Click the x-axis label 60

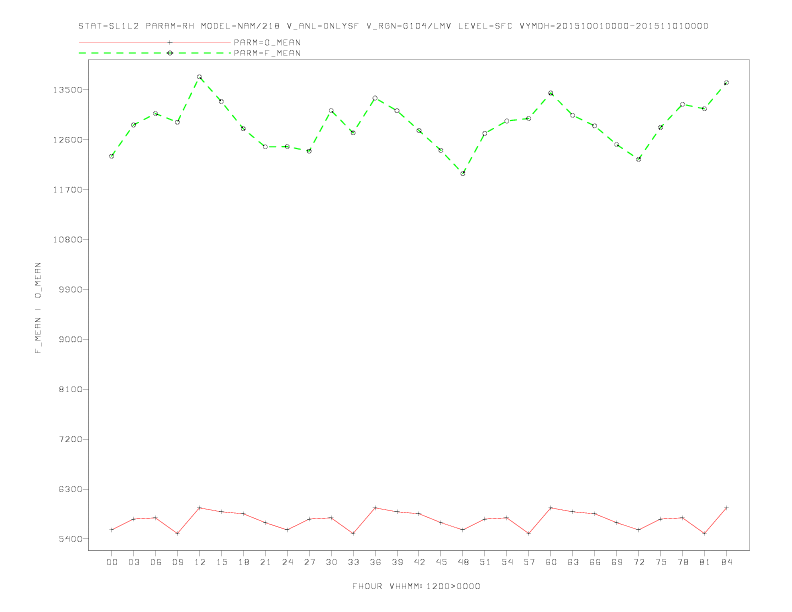click(x=551, y=562)
